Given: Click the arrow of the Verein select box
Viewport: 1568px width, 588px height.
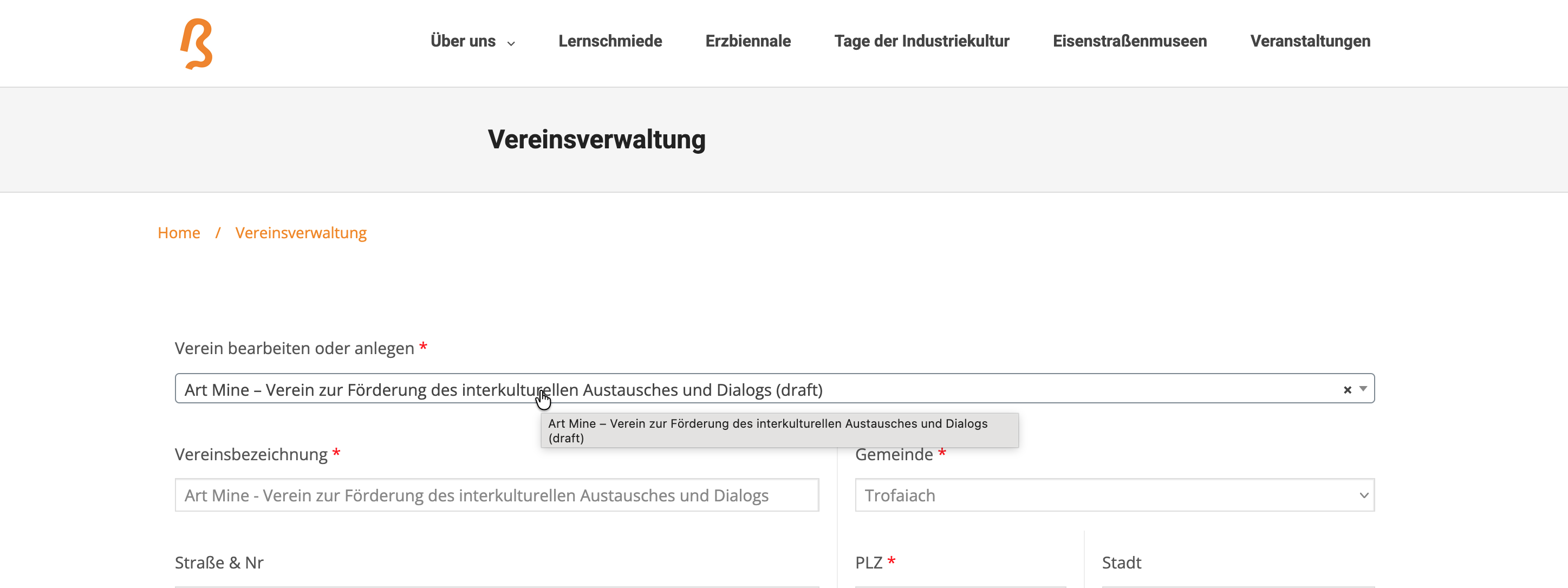Looking at the screenshot, I should point(1363,389).
